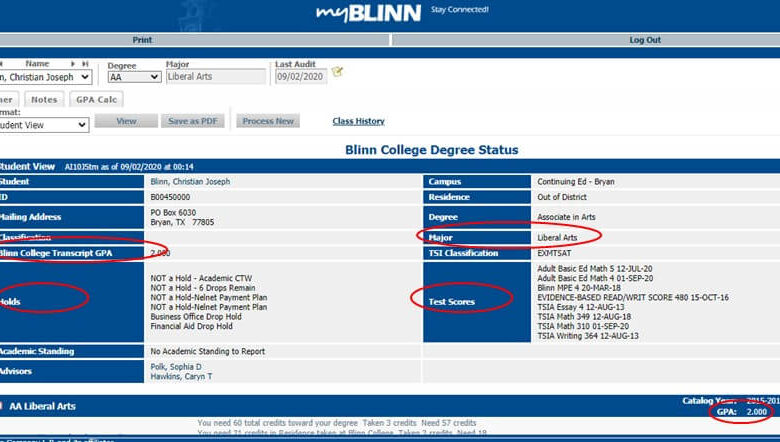780x442 pixels.
Task: Click NOT a Hold - 6 Drops Remain
Action: point(203,288)
